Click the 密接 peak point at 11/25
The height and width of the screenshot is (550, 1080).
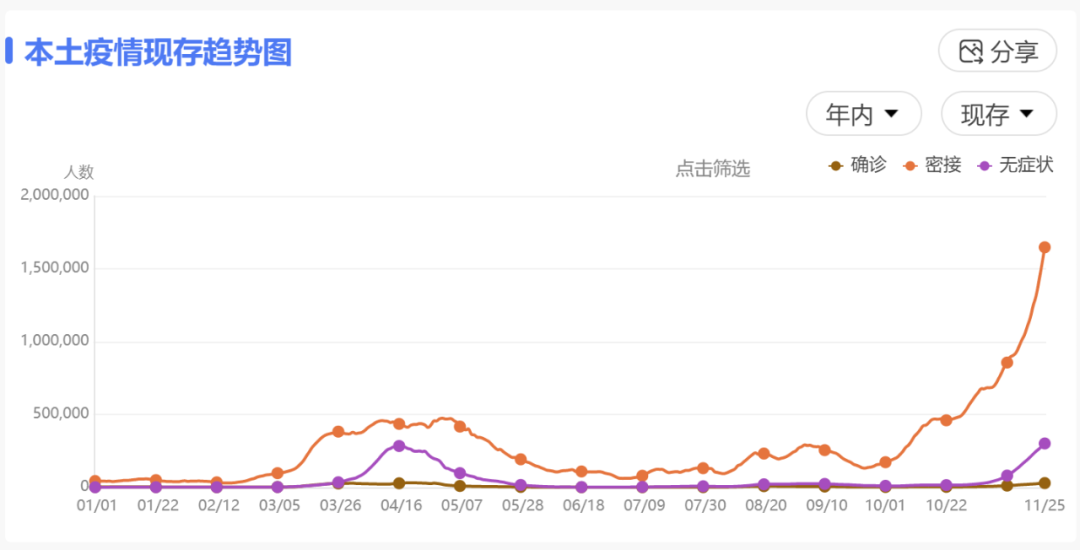[x=1044, y=247]
